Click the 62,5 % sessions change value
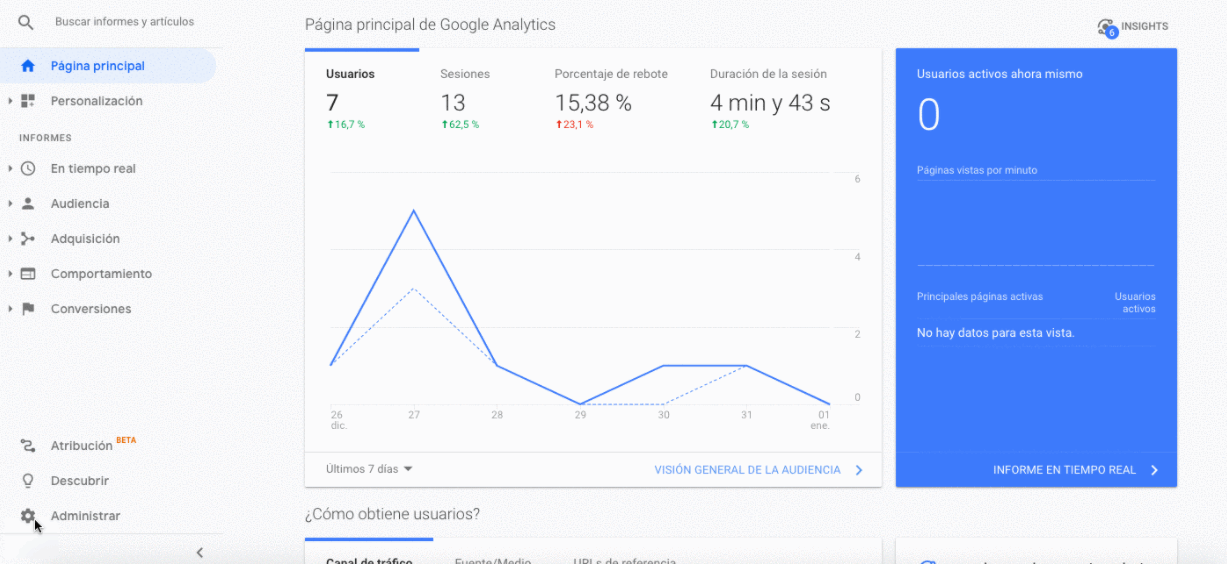 pos(460,125)
